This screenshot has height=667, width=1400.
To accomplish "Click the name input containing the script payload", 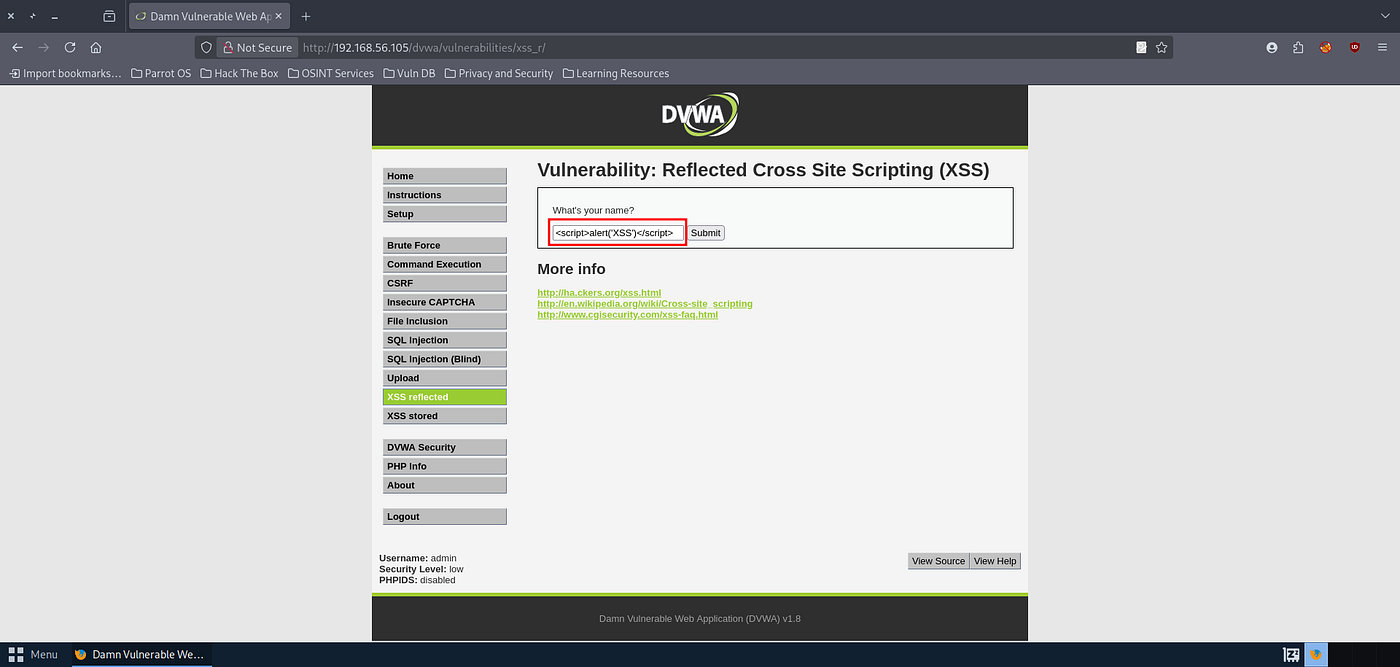I will click(x=617, y=232).
